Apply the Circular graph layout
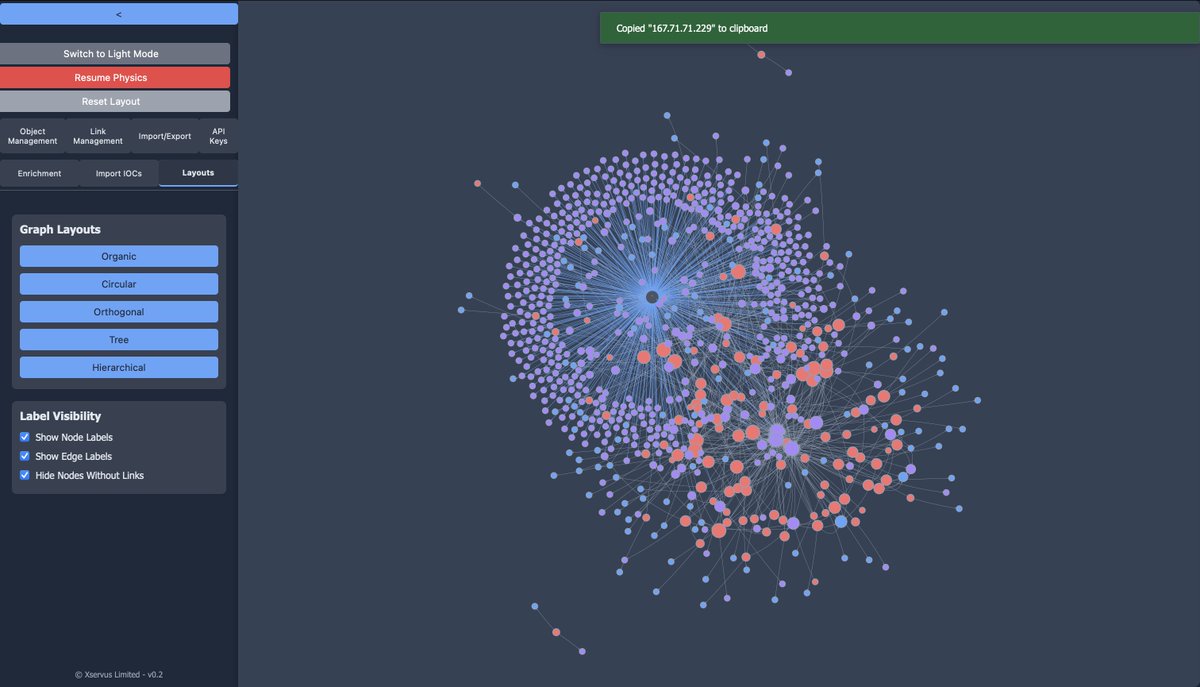Image resolution: width=1200 pixels, height=687 pixels. click(119, 284)
